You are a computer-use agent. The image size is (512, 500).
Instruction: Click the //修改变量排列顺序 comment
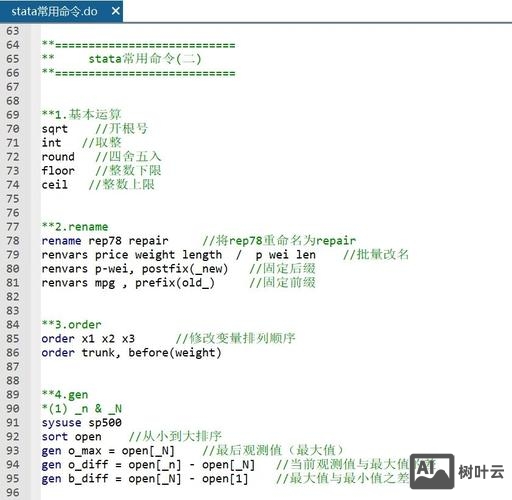pyautogui.click(x=236, y=339)
